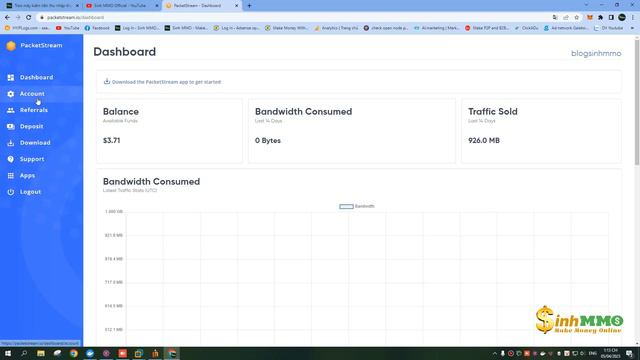Reload the page with refresh button
This screenshot has width=640, height=360.
coord(29,17)
